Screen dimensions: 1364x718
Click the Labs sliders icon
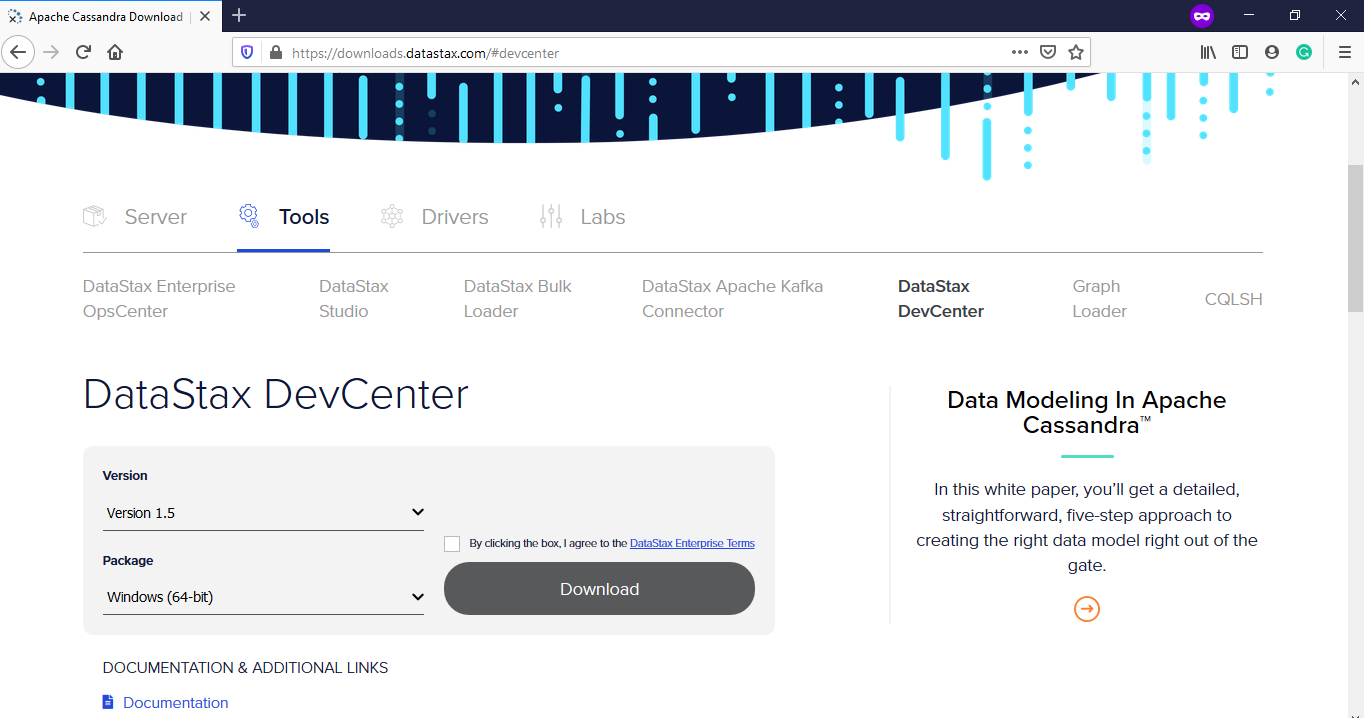(x=551, y=216)
